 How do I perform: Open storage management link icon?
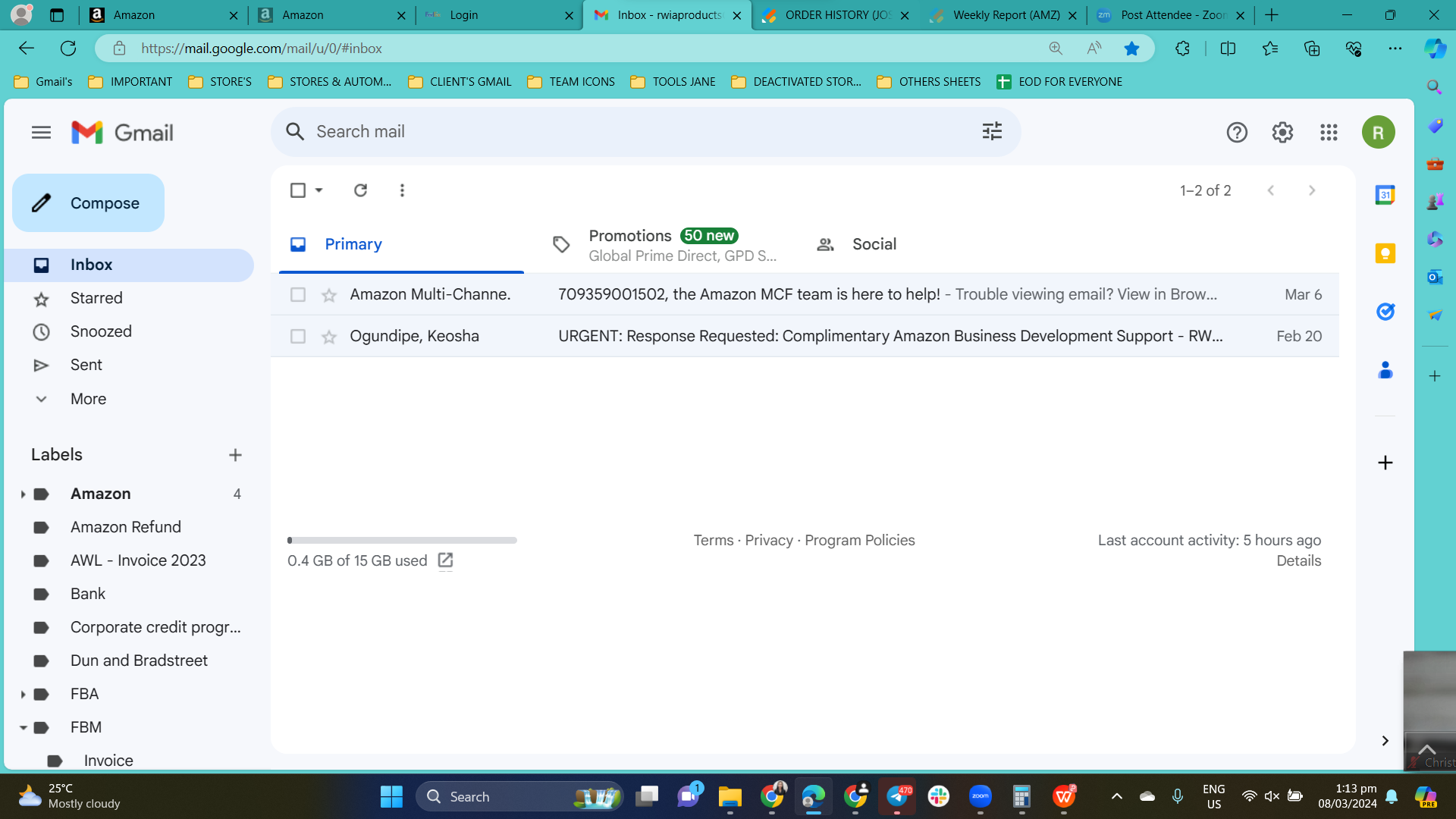point(445,560)
